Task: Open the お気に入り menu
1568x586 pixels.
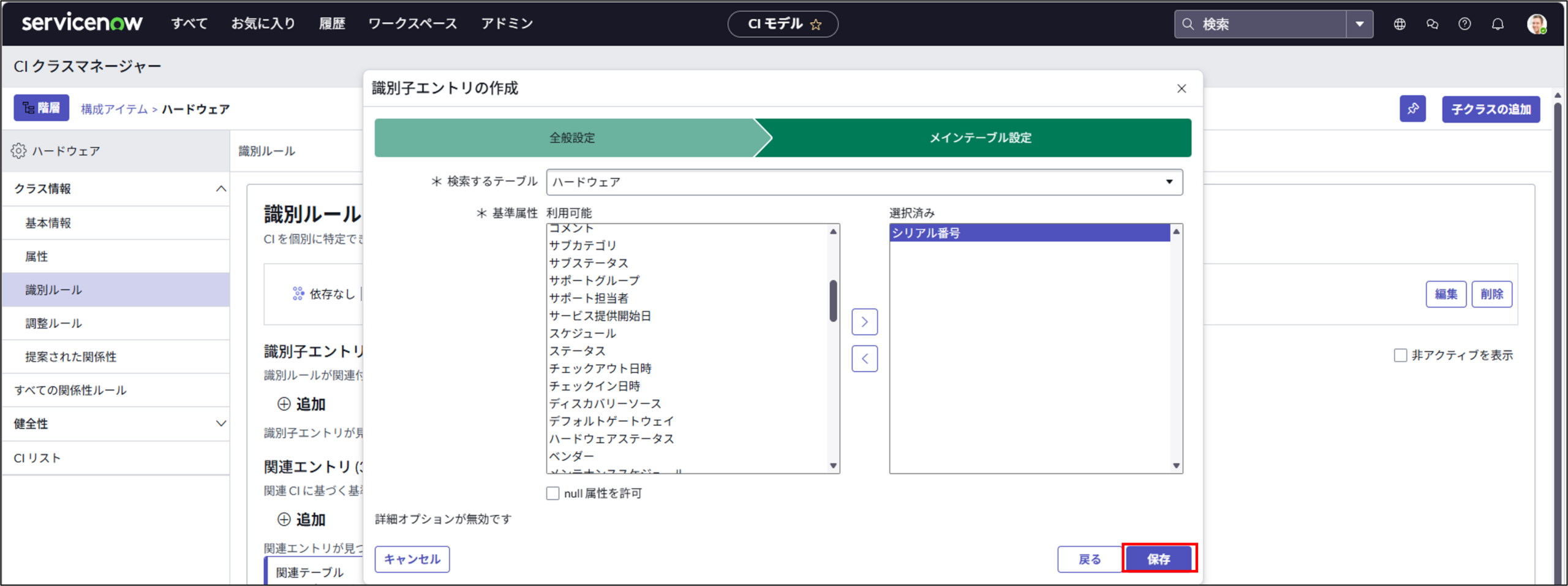Action: [x=263, y=24]
